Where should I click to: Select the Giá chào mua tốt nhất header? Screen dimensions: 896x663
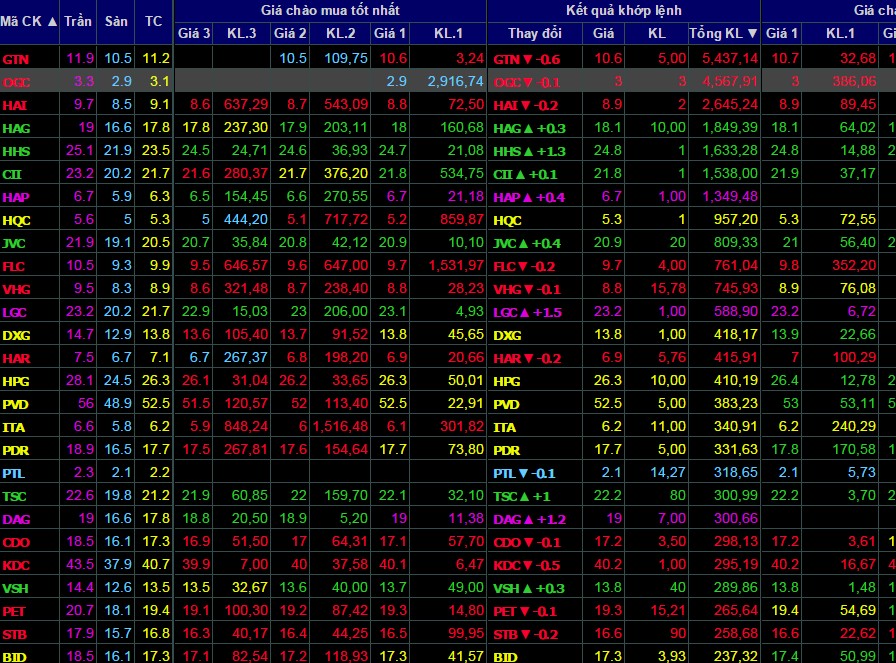pyautogui.click(x=329, y=10)
